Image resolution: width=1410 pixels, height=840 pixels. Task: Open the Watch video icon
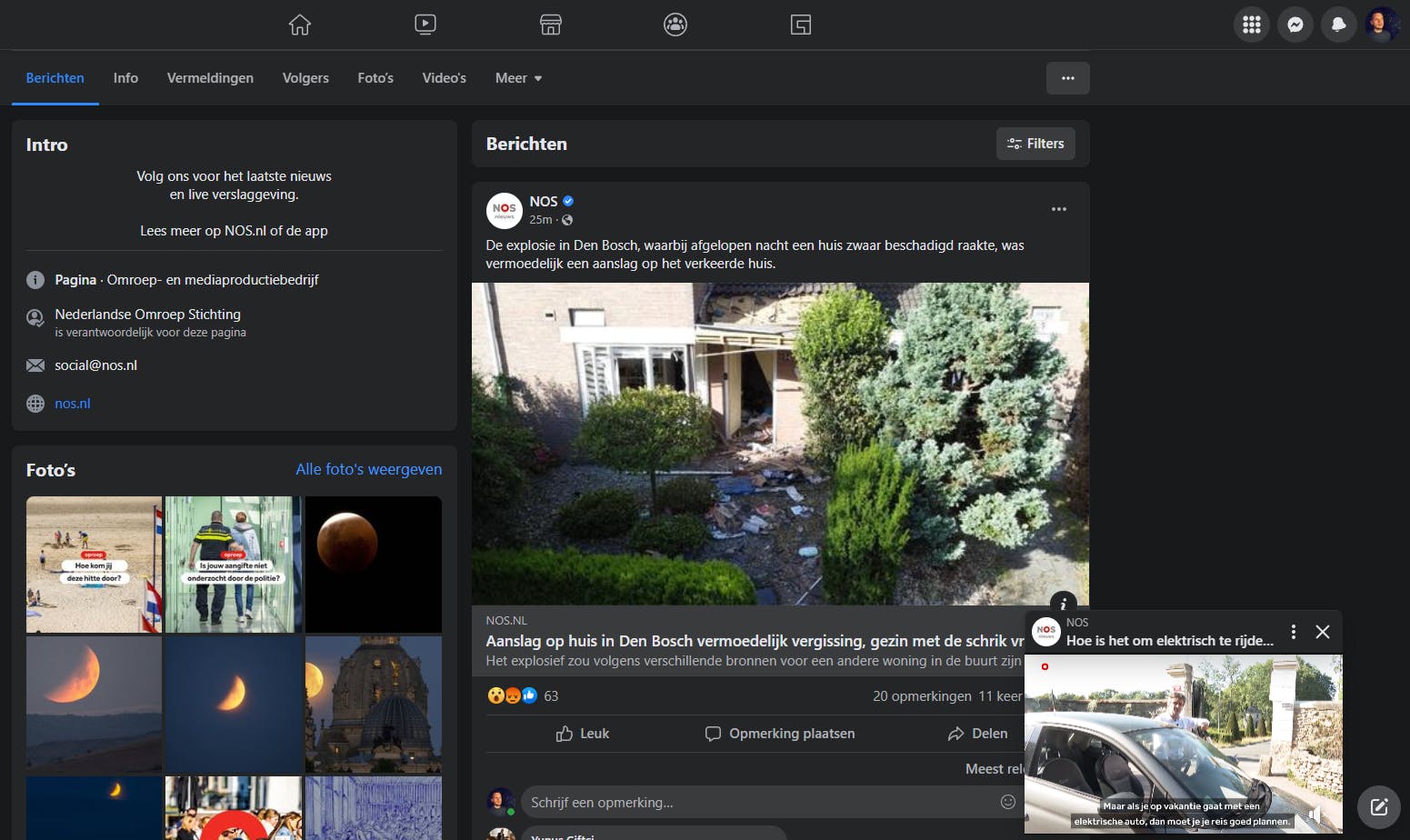(425, 25)
